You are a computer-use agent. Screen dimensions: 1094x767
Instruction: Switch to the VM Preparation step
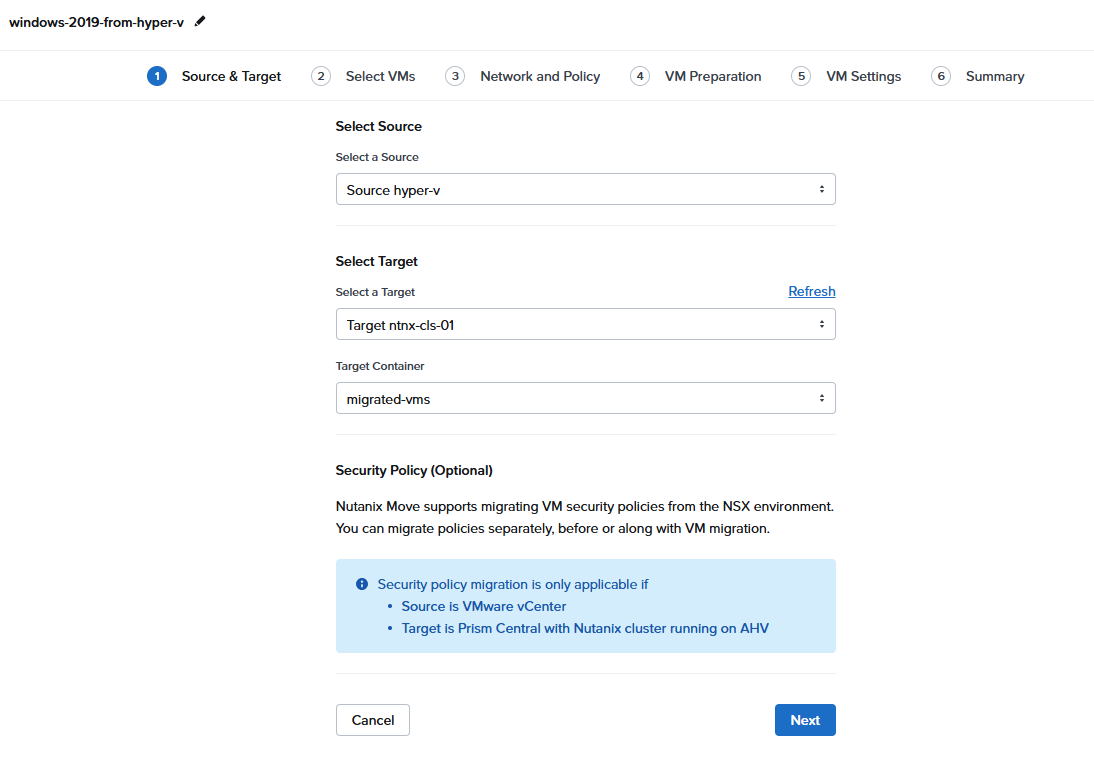pyautogui.click(x=713, y=76)
